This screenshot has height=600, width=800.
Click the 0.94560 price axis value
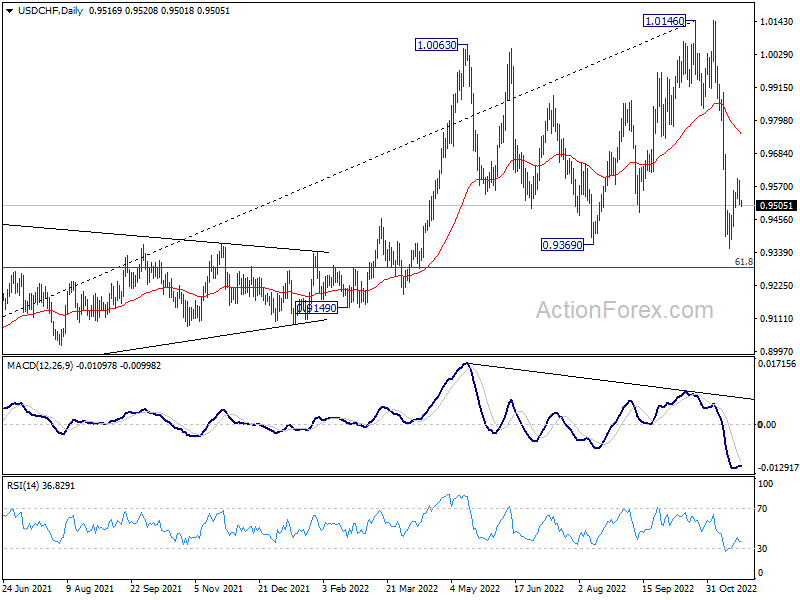pyautogui.click(x=777, y=220)
